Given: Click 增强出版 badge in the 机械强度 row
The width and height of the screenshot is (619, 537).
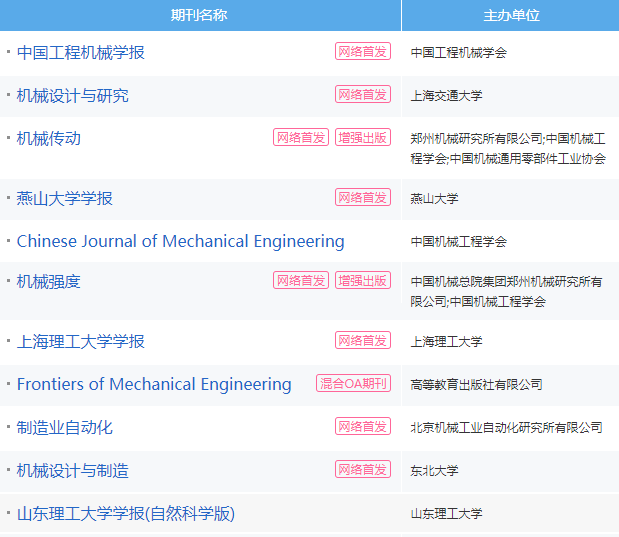Looking at the screenshot, I should [363, 280].
